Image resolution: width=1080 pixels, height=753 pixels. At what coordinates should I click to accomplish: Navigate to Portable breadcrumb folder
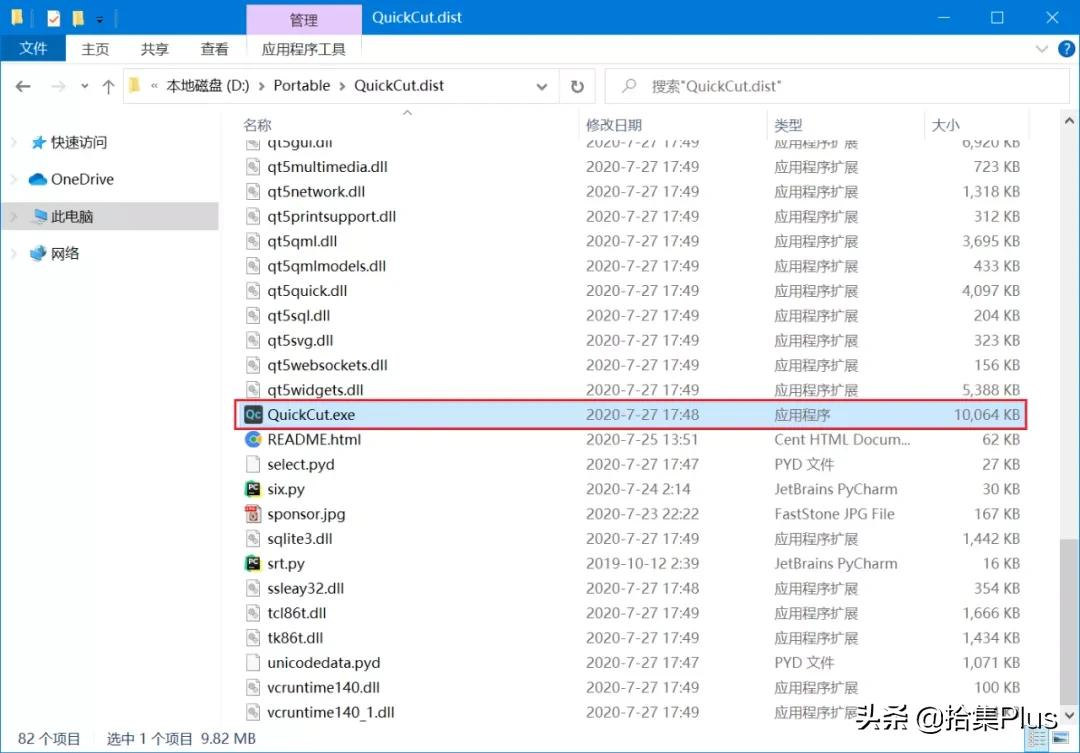tap(302, 86)
